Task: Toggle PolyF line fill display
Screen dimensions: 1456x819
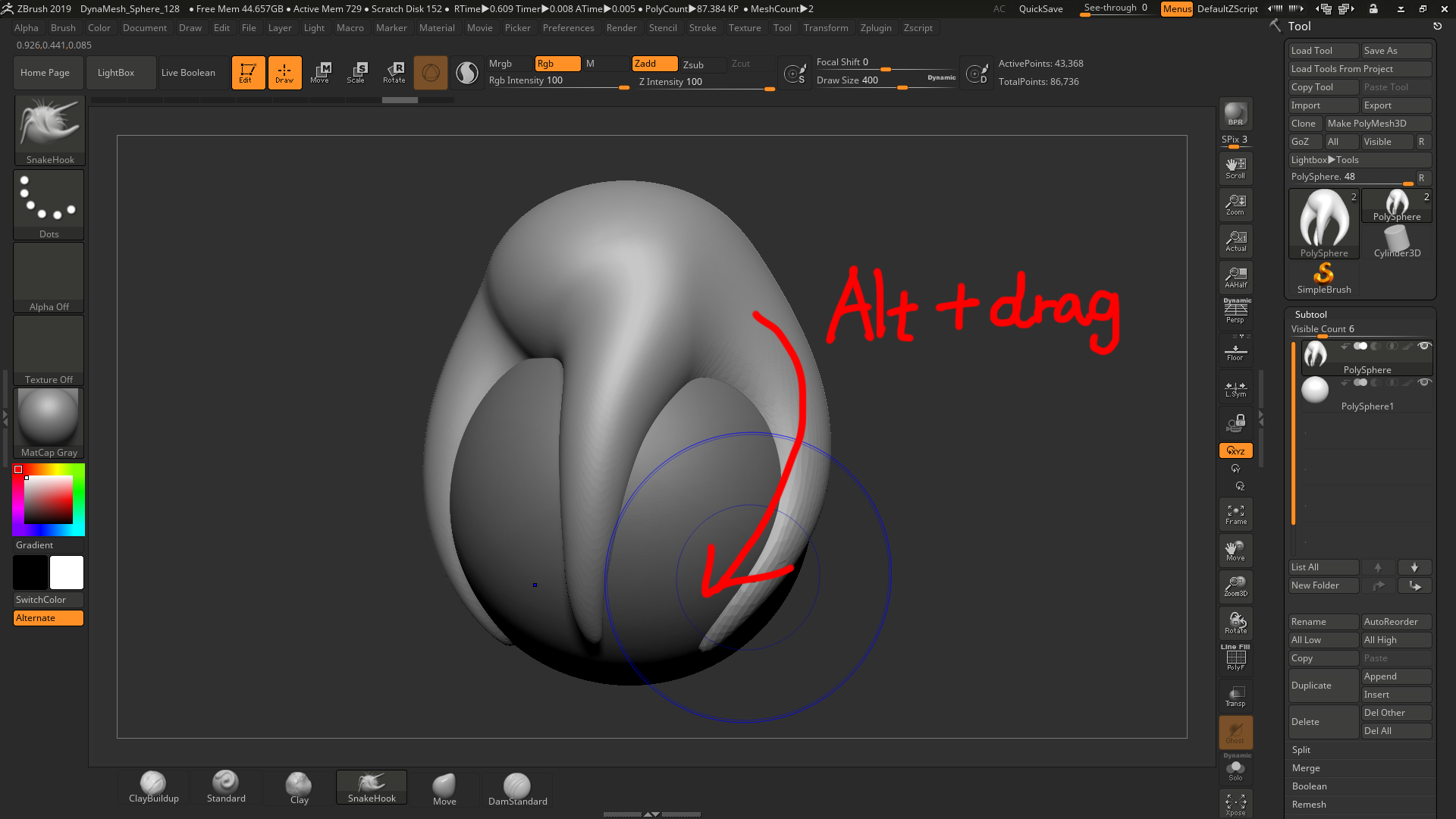Action: pyautogui.click(x=1235, y=657)
